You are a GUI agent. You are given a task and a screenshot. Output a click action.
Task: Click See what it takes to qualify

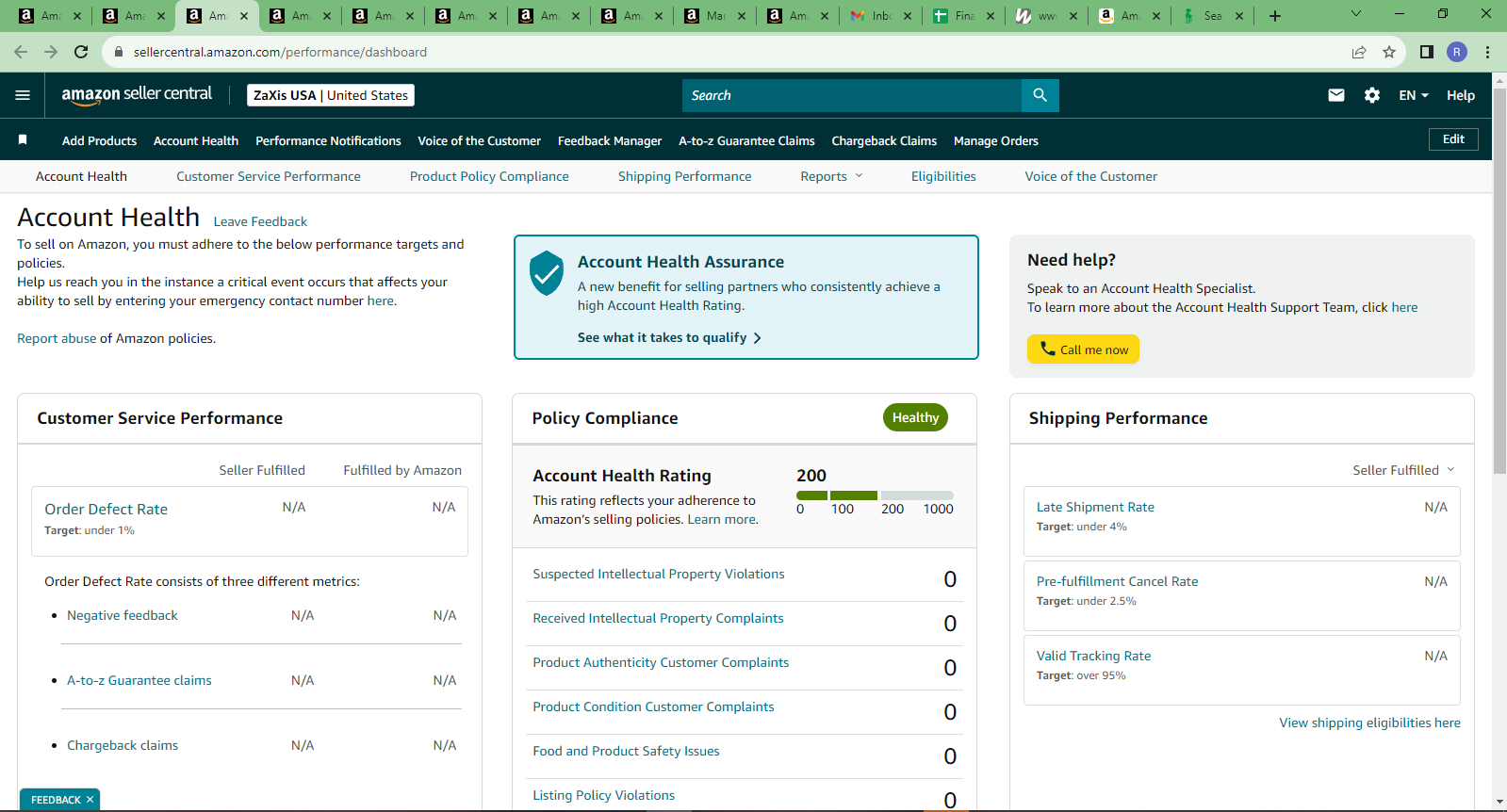[x=669, y=337]
